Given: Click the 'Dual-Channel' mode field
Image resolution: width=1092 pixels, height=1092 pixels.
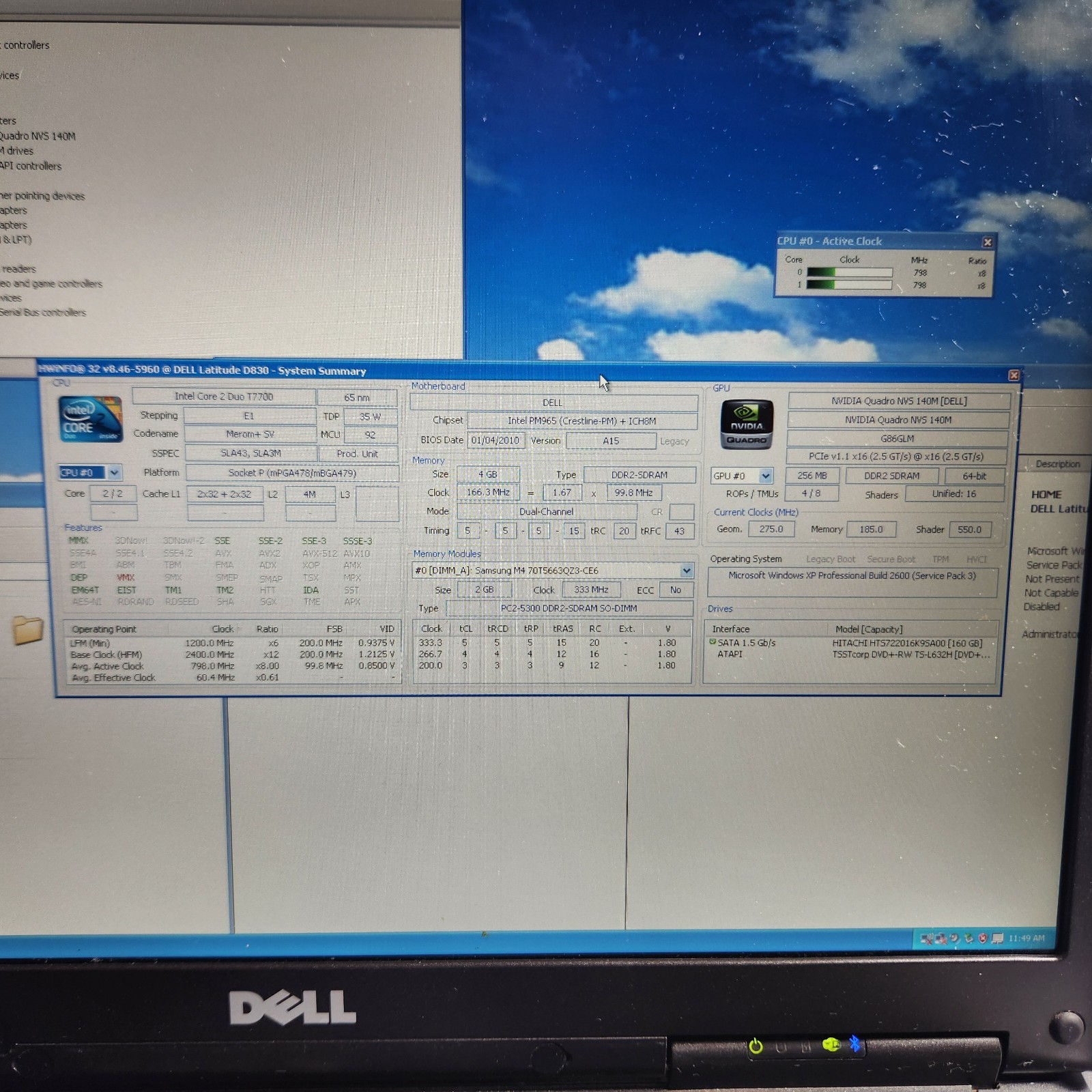Looking at the screenshot, I should pos(547,511).
